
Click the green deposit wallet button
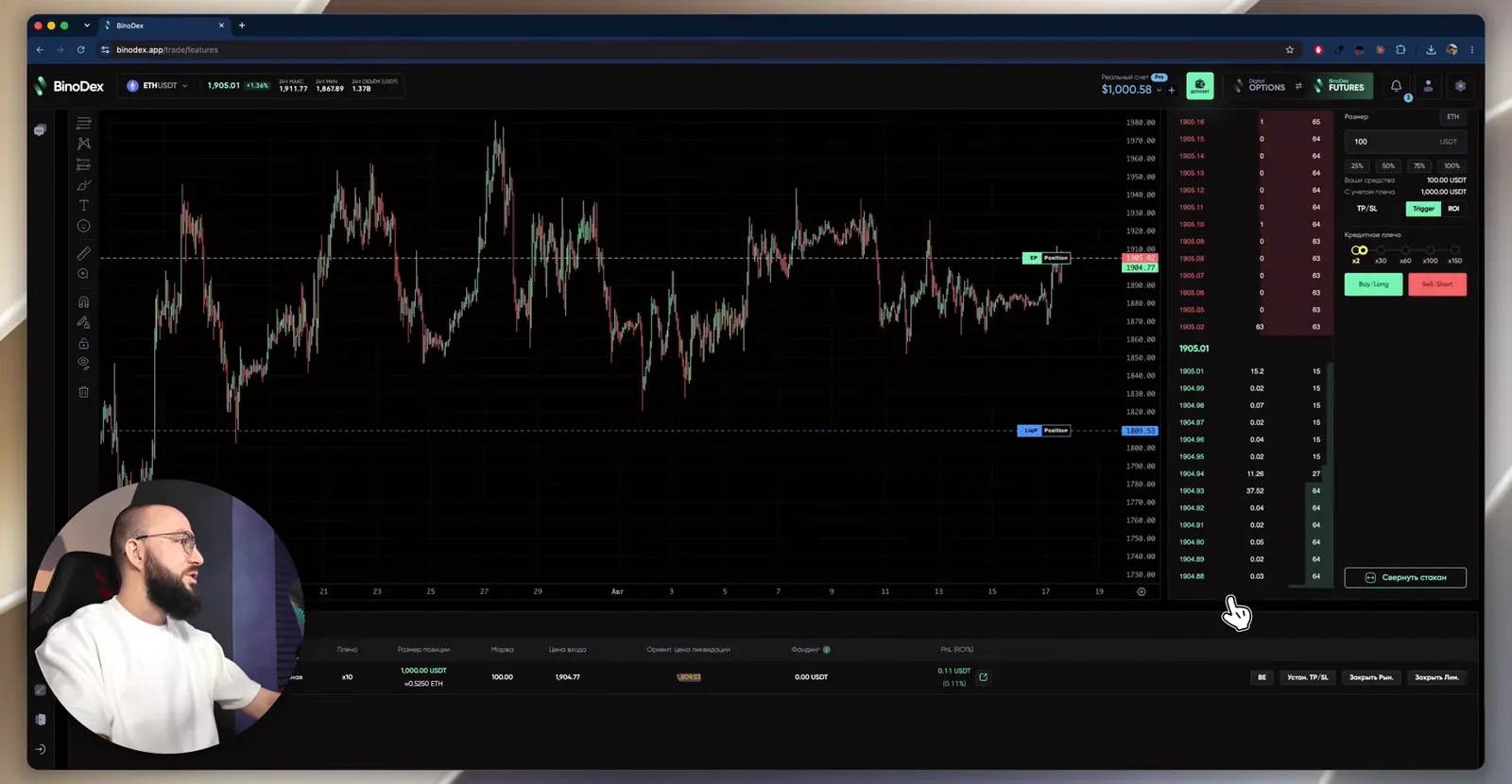pyautogui.click(x=1200, y=86)
